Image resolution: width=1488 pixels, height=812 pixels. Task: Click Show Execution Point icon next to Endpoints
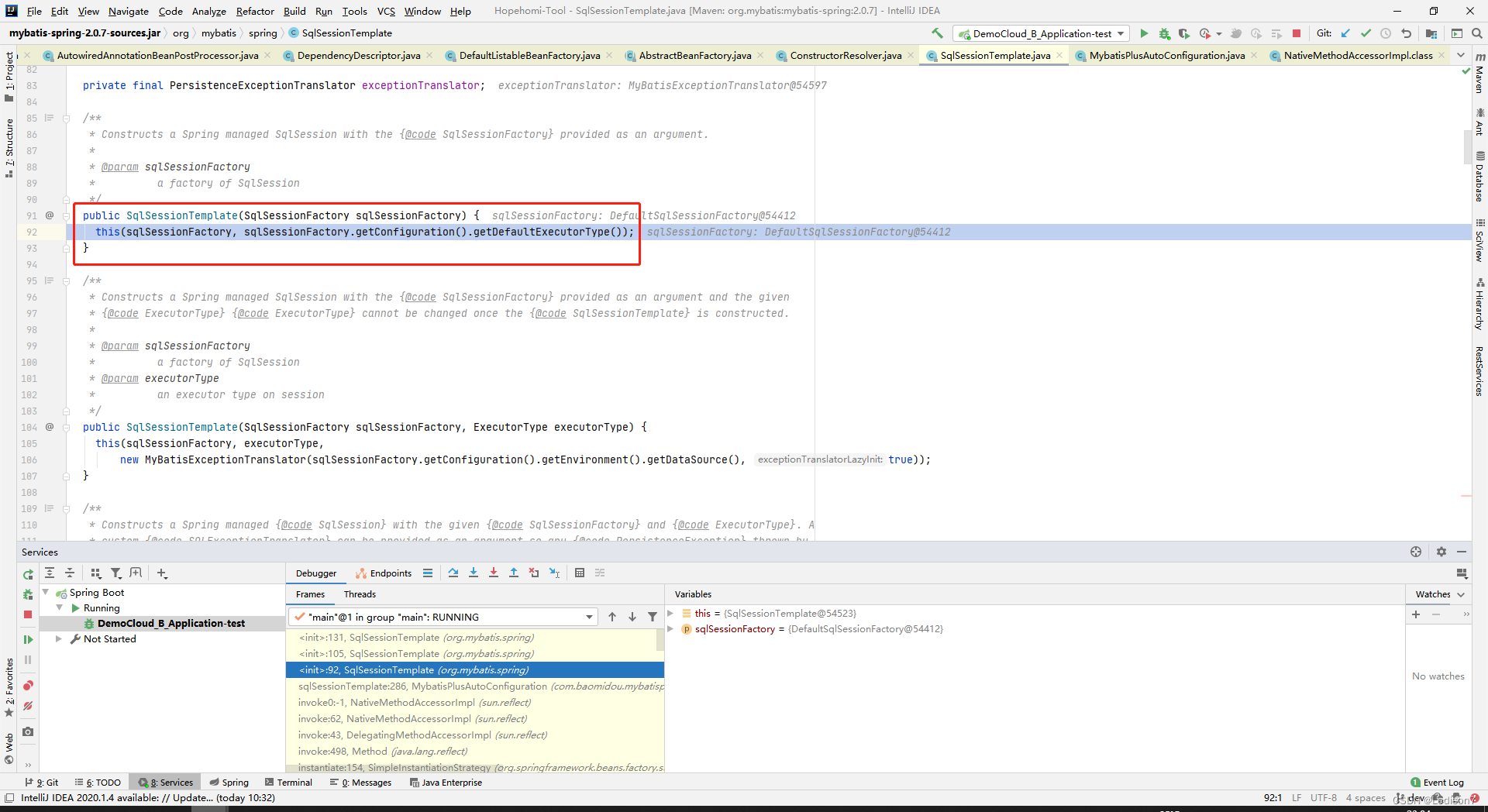tap(428, 573)
